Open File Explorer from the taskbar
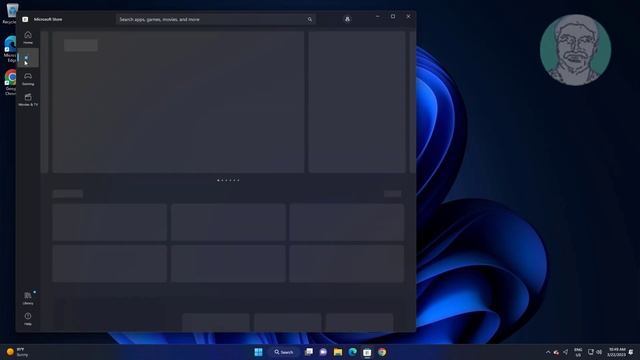Image resolution: width=640 pixels, height=360 pixels. point(338,352)
